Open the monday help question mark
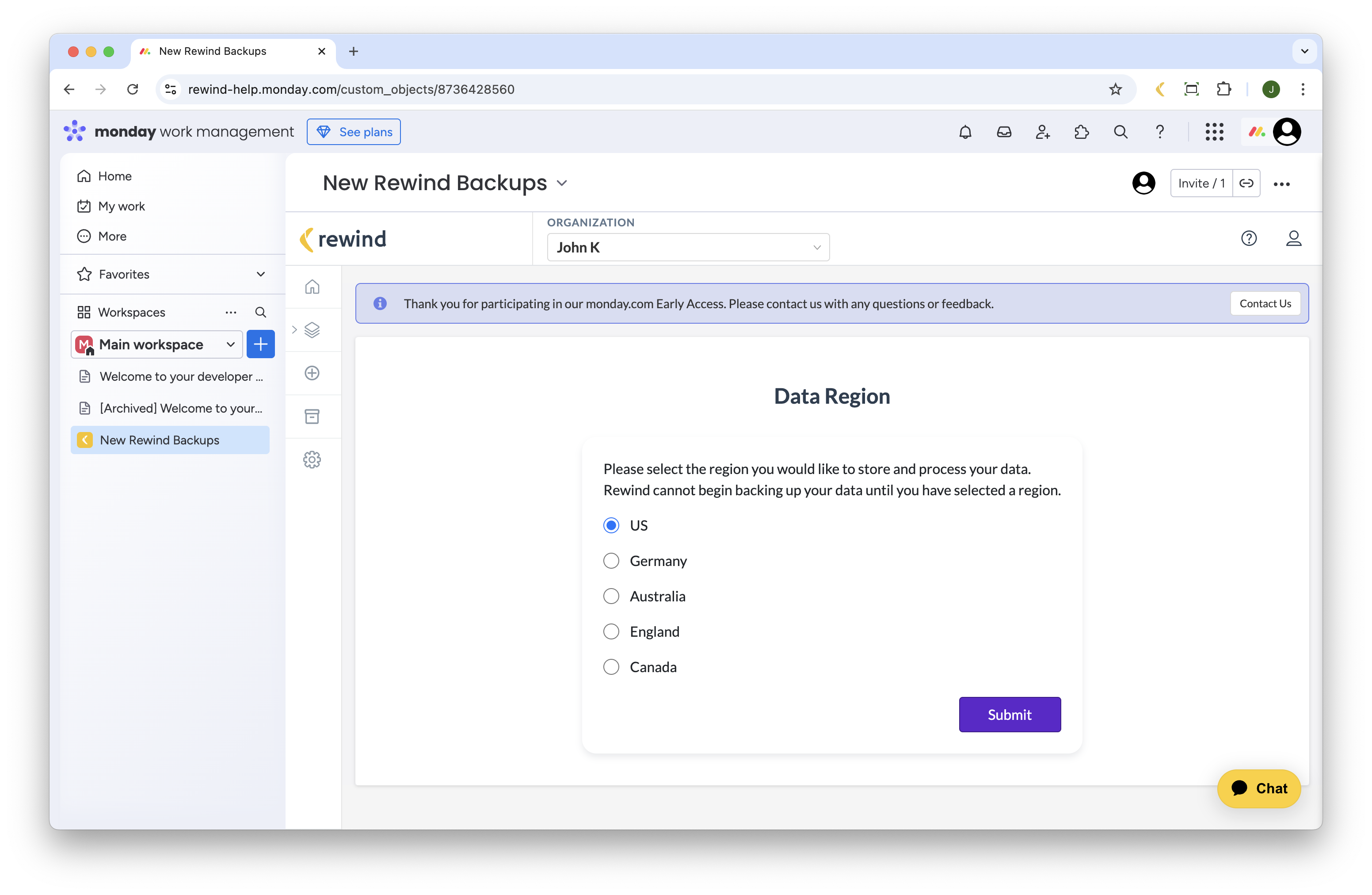The width and height of the screenshot is (1372, 895). (x=1159, y=132)
